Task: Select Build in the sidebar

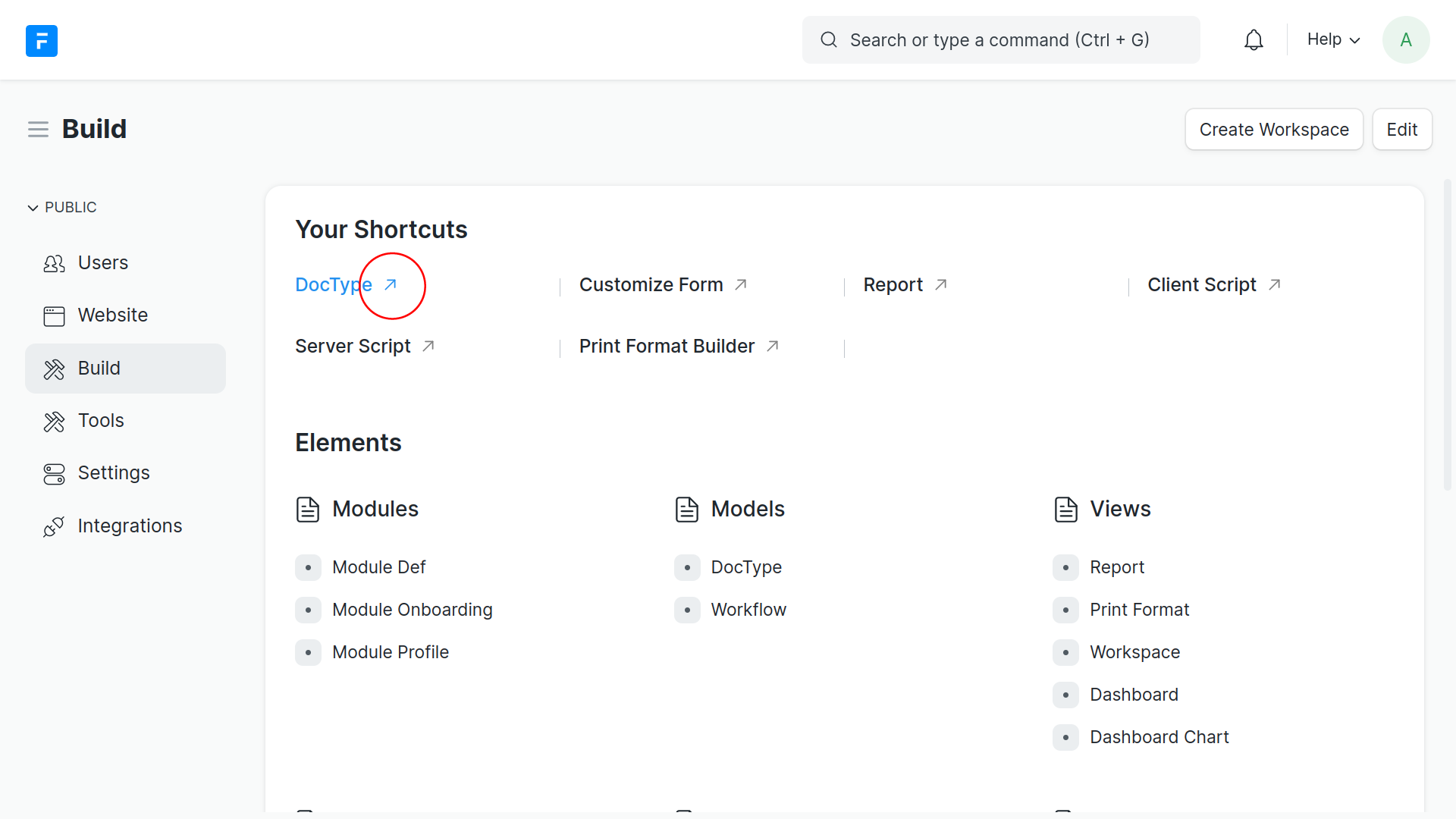Action: (99, 369)
